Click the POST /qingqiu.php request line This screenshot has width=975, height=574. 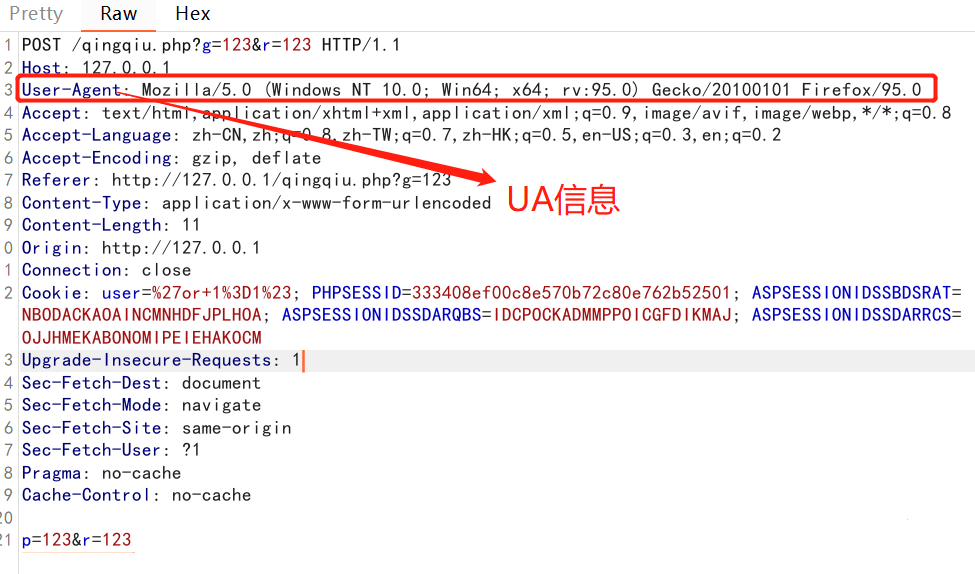(x=211, y=45)
